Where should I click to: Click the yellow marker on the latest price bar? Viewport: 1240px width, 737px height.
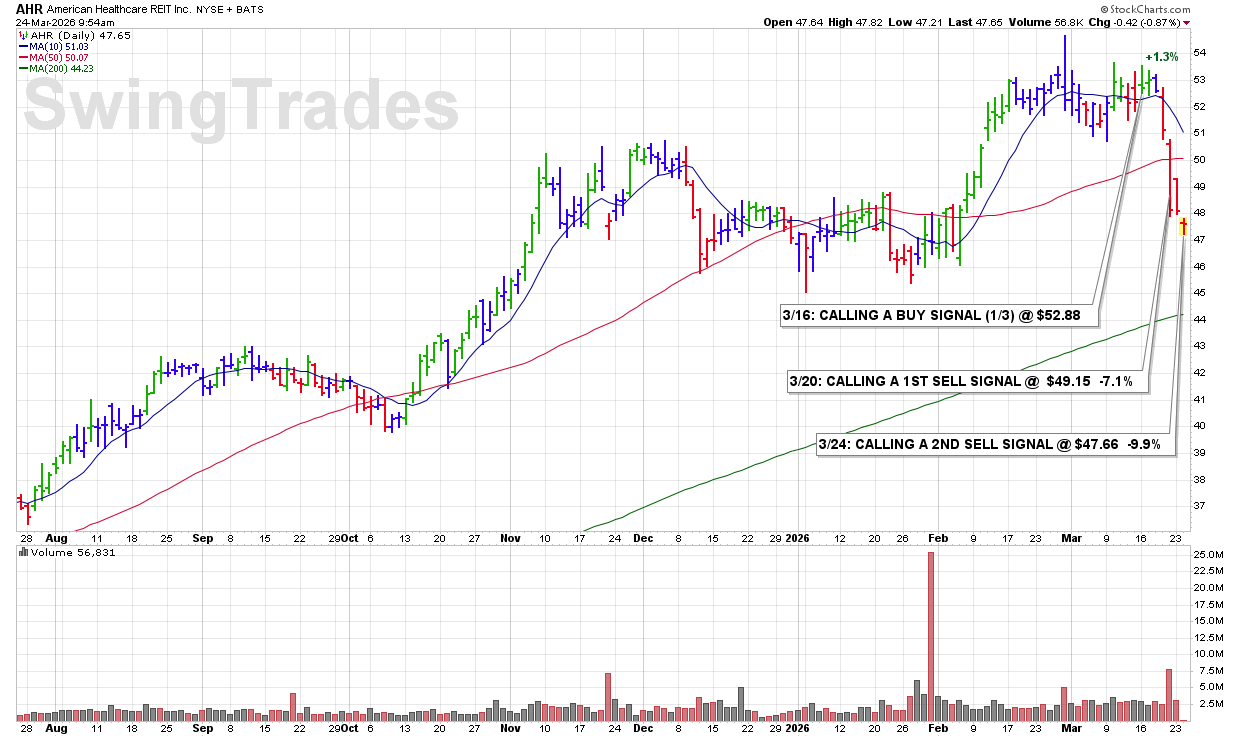click(1184, 227)
